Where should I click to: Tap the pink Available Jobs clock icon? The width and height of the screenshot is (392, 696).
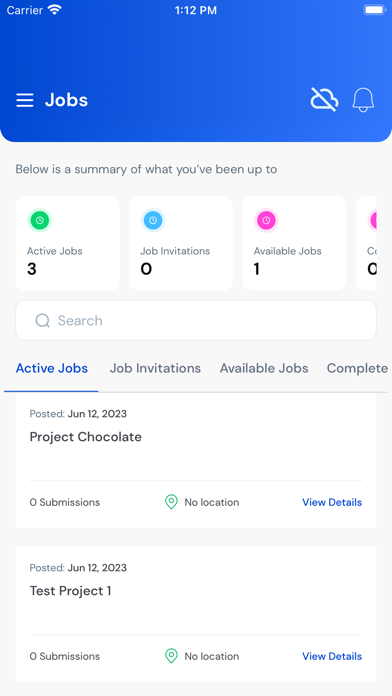click(x=266, y=220)
